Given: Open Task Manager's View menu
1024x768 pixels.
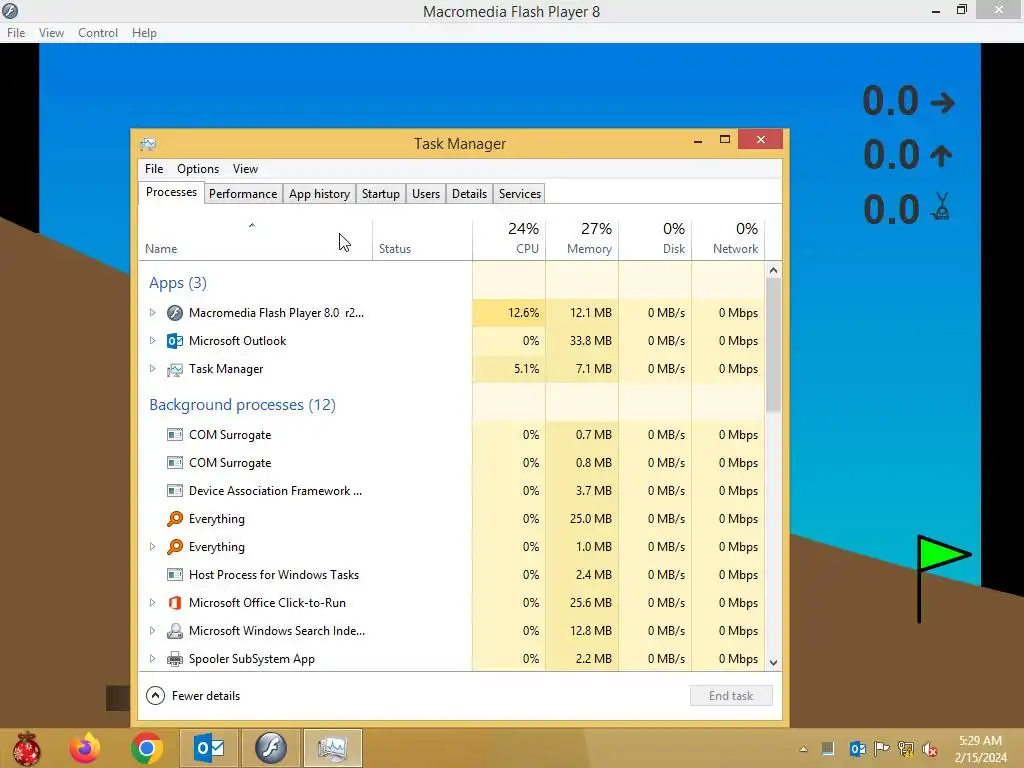Looking at the screenshot, I should tap(246, 169).
